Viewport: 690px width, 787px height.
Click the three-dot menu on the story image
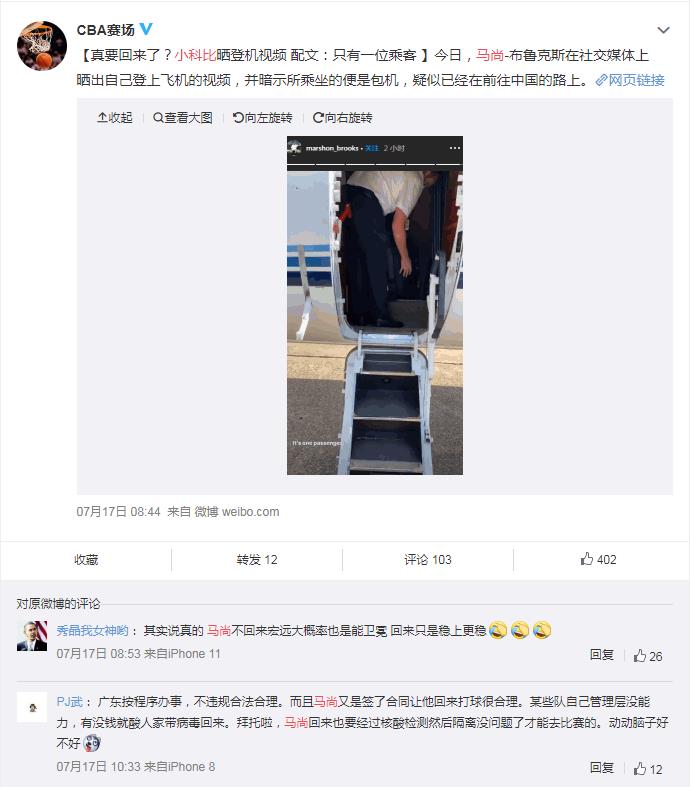click(x=455, y=148)
